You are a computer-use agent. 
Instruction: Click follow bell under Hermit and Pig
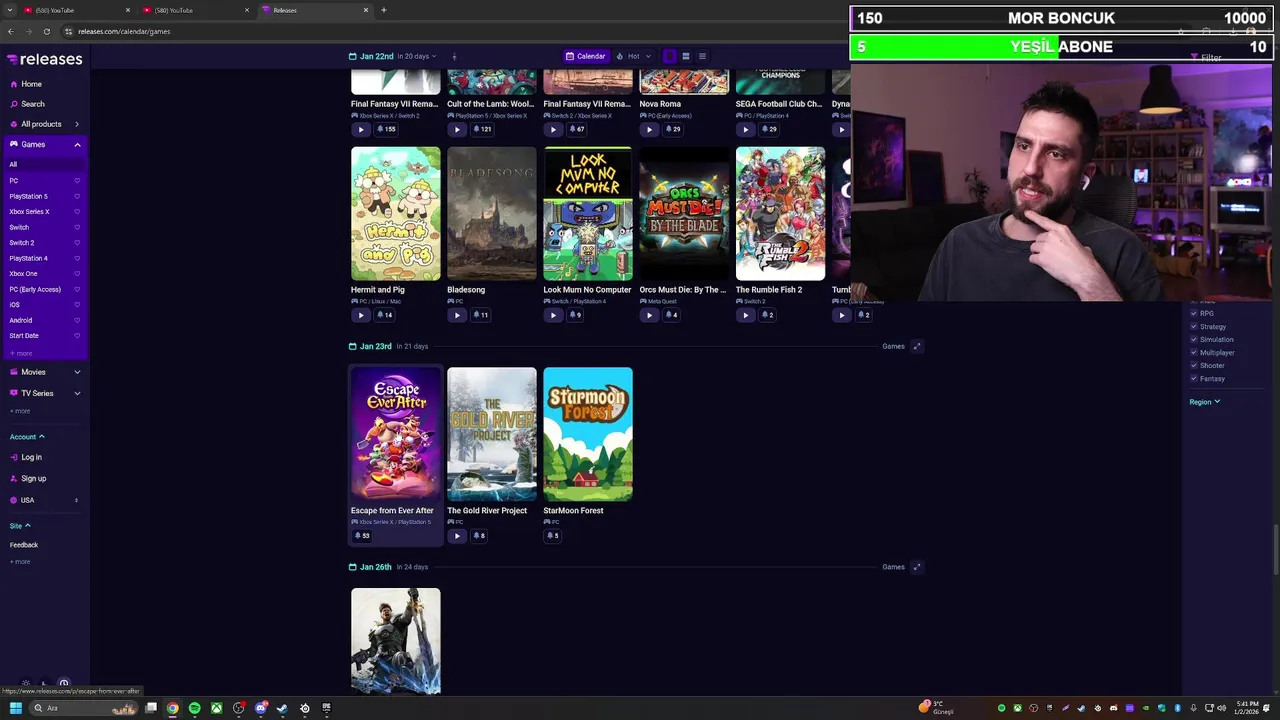point(384,315)
